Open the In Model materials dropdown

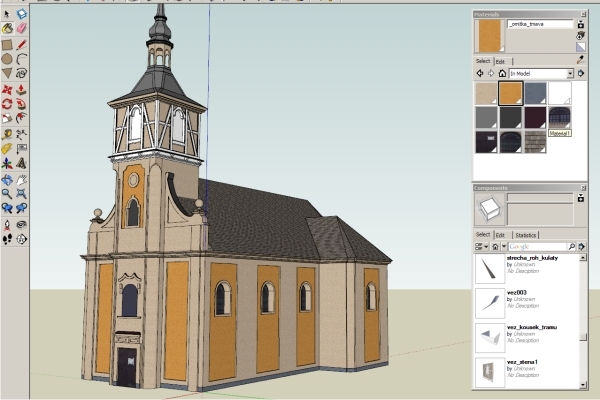570,73
